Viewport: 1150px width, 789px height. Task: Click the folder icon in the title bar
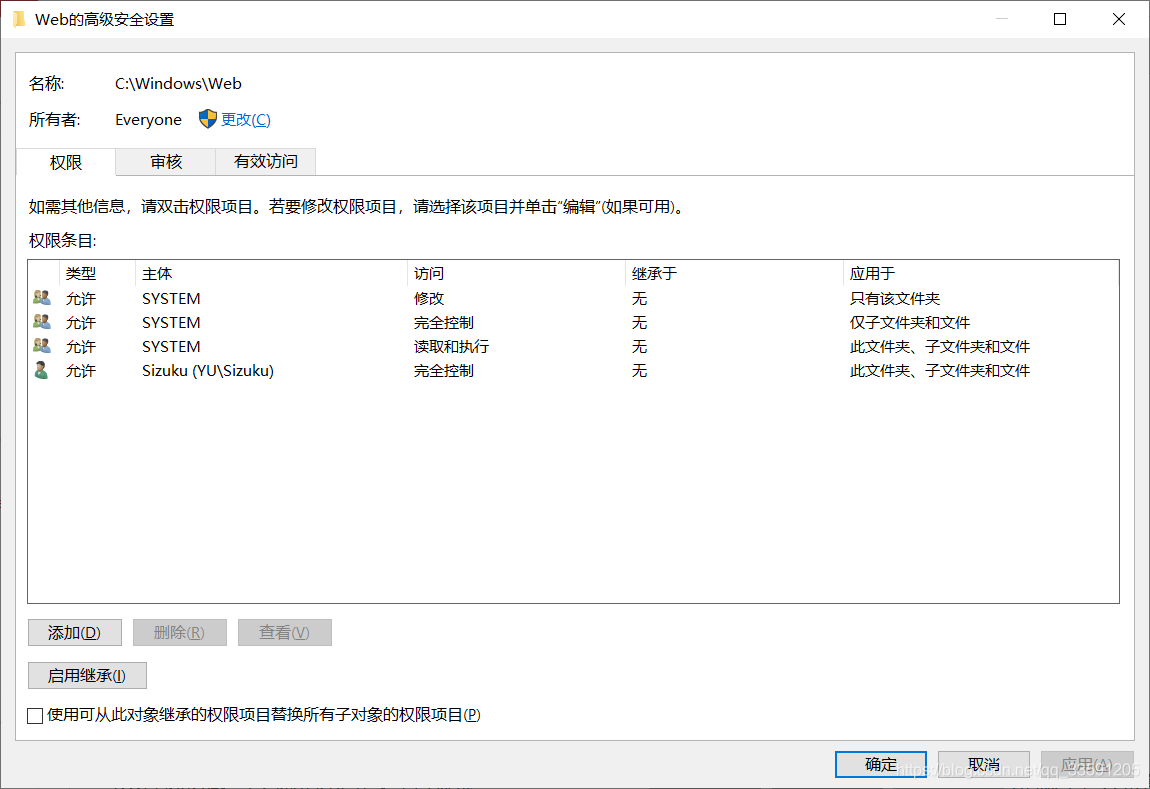tap(19, 19)
